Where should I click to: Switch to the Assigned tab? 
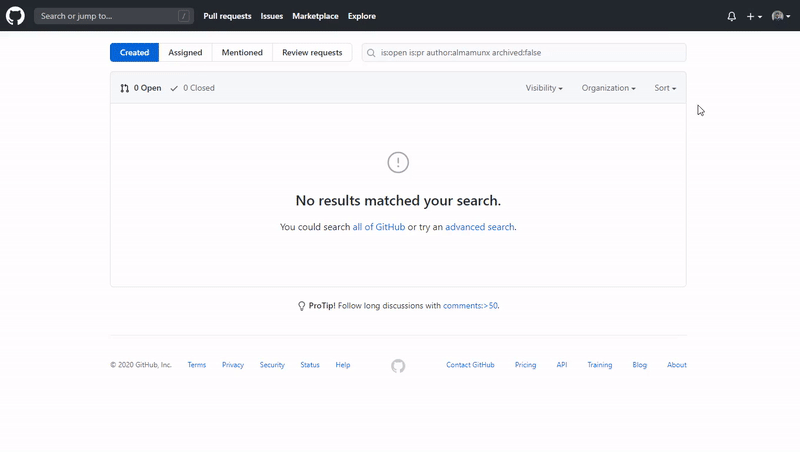[185, 53]
